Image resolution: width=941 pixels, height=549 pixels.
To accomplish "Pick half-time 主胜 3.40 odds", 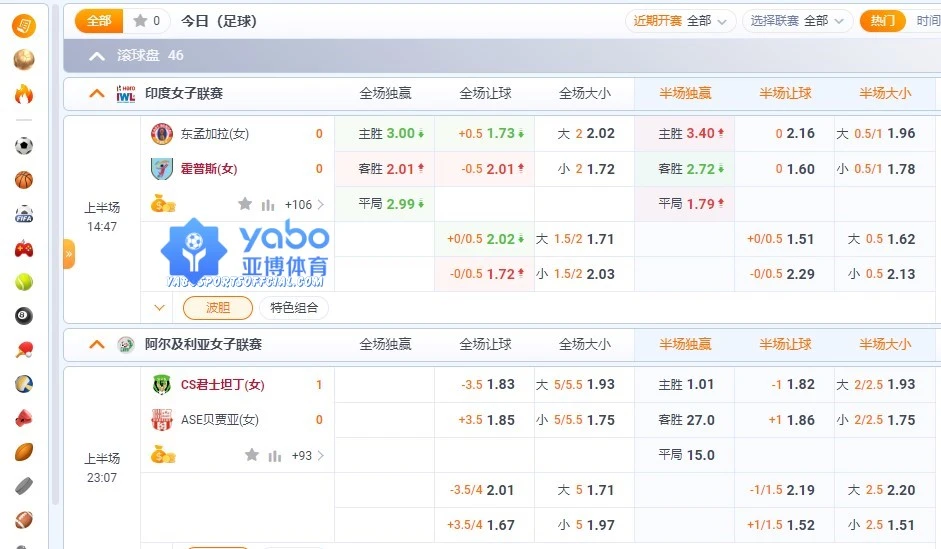I will (685, 134).
